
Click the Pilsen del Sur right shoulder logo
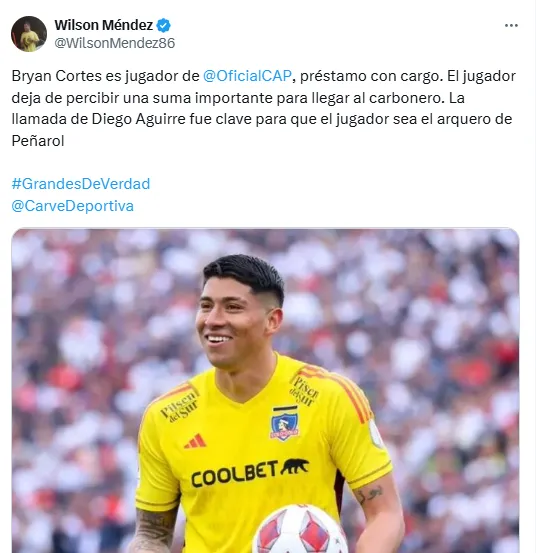click(304, 391)
